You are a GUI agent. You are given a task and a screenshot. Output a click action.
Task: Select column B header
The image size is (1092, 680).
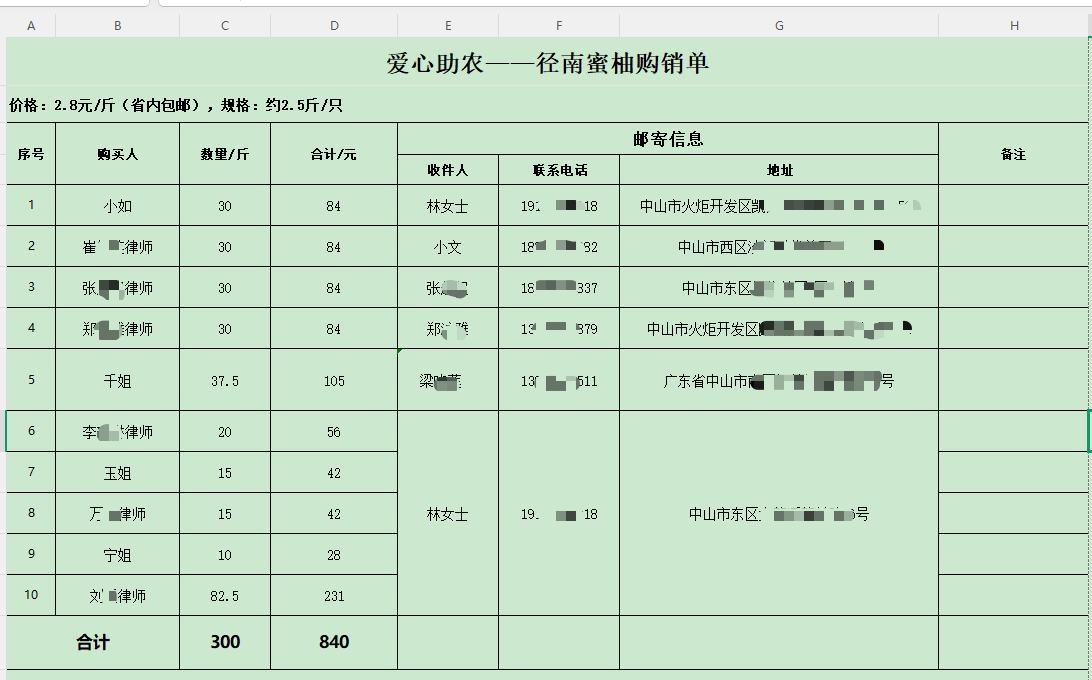pyautogui.click(x=117, y=26)
